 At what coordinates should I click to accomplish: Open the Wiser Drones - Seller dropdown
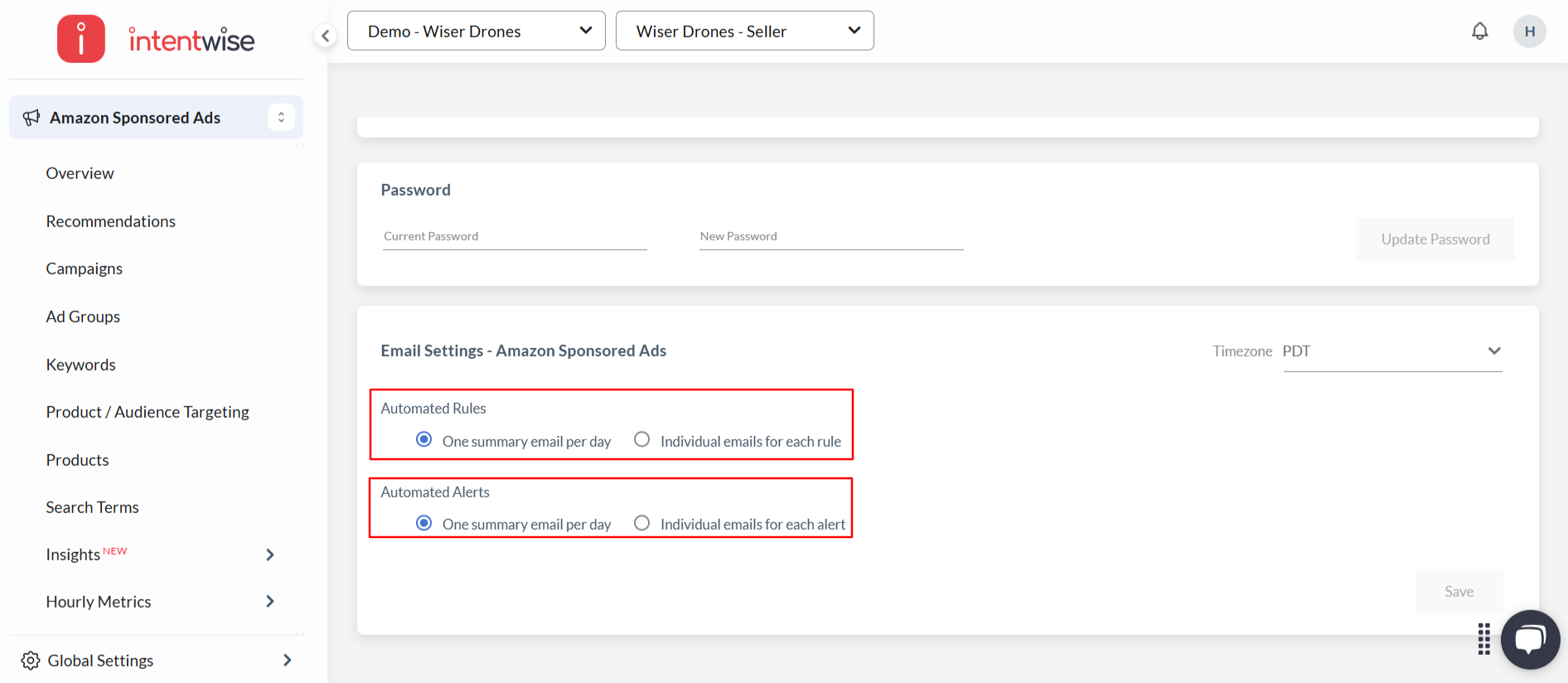pos(745,31)
